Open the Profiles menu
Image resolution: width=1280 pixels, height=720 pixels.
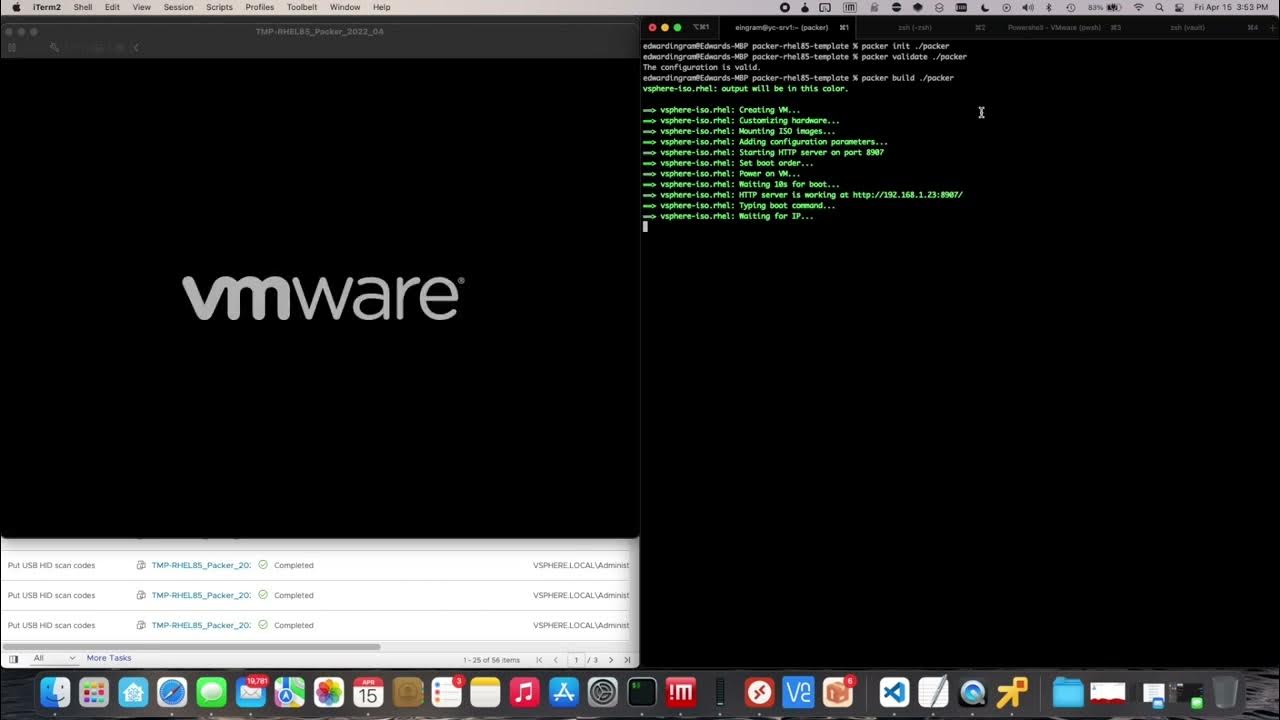click(x=260, y=7)
